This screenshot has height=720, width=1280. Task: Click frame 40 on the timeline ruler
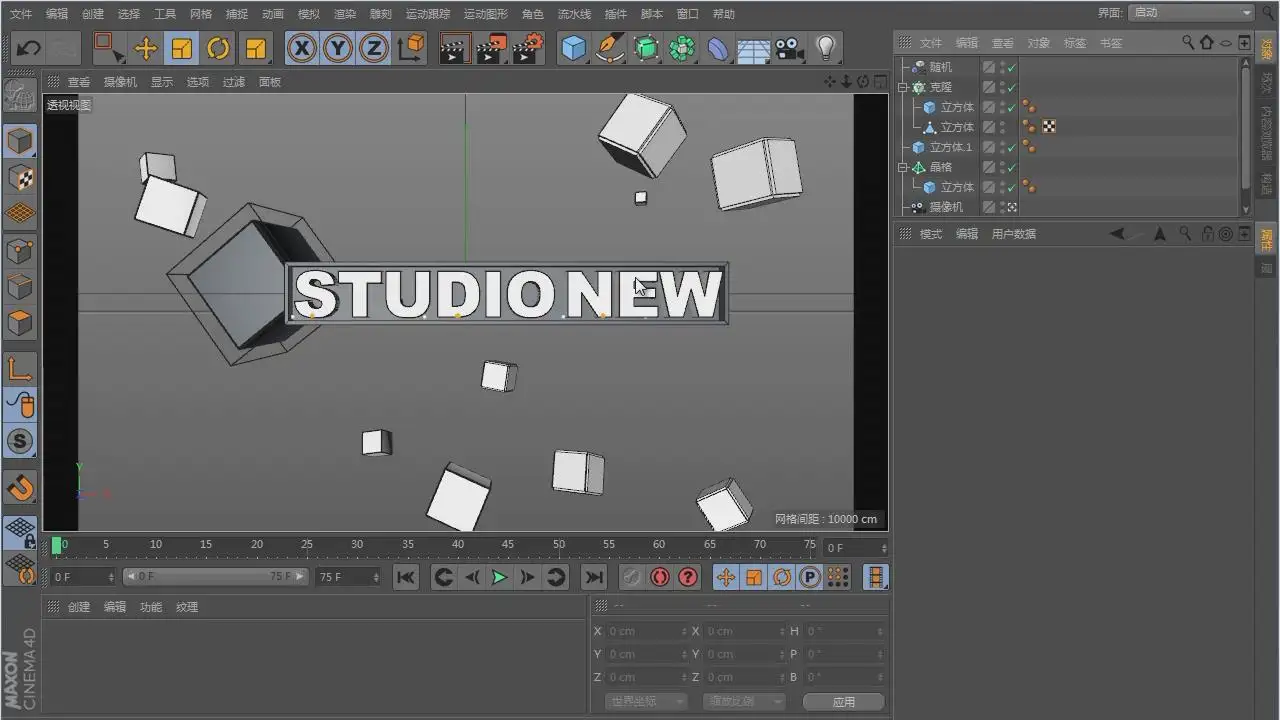point(458,545)
